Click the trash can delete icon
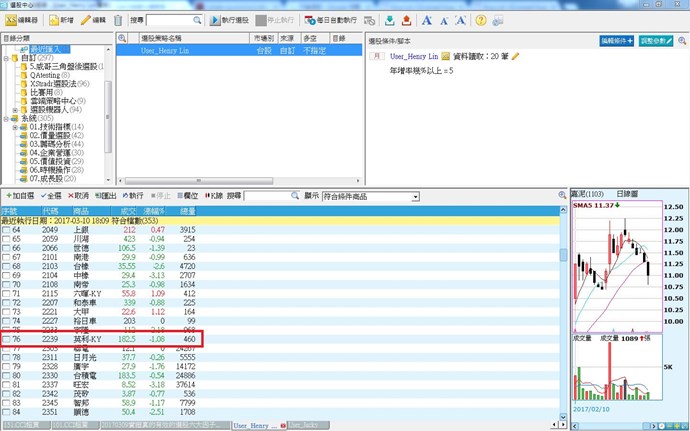 [x=118, y=20]
